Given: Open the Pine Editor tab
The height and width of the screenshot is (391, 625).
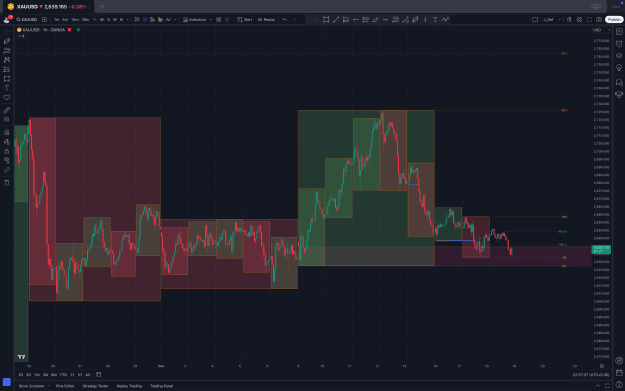Looking at the screenshot, I should [x=65, y=386].
